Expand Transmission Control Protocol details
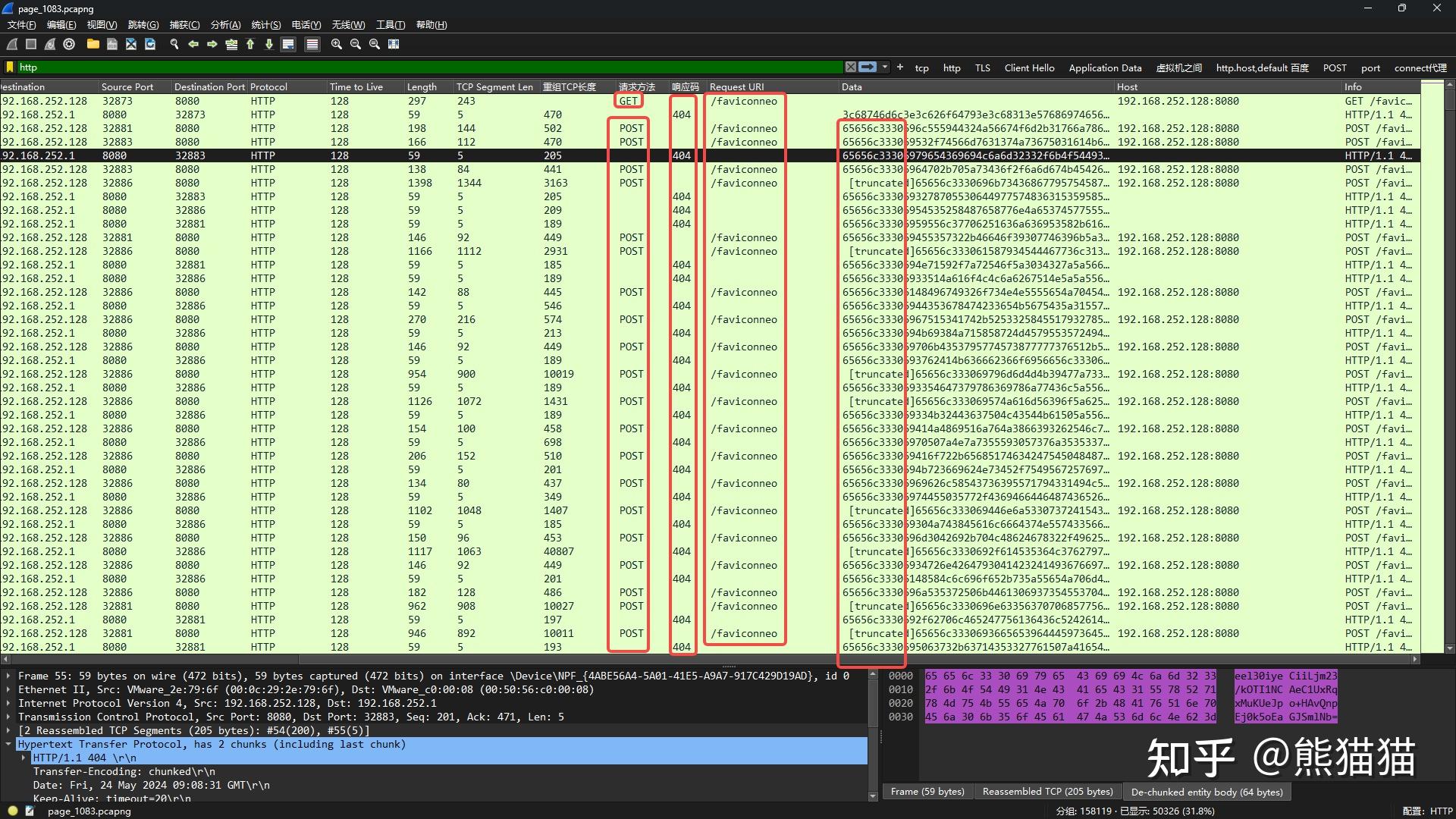Image resolution: width=1456 pixels, height=819 pixels. coord(8,717)
